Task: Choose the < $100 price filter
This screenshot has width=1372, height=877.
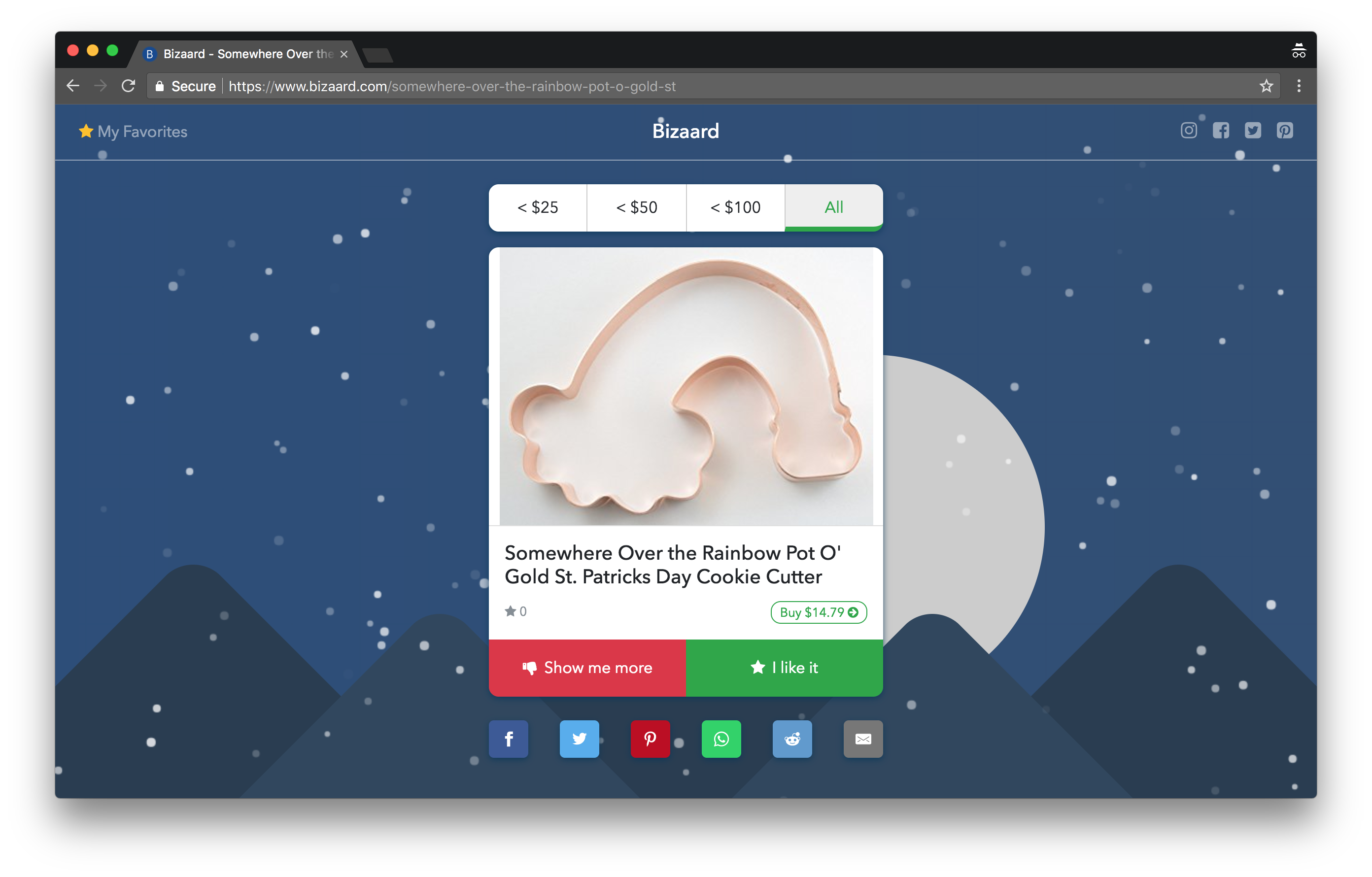Action: 735,207
